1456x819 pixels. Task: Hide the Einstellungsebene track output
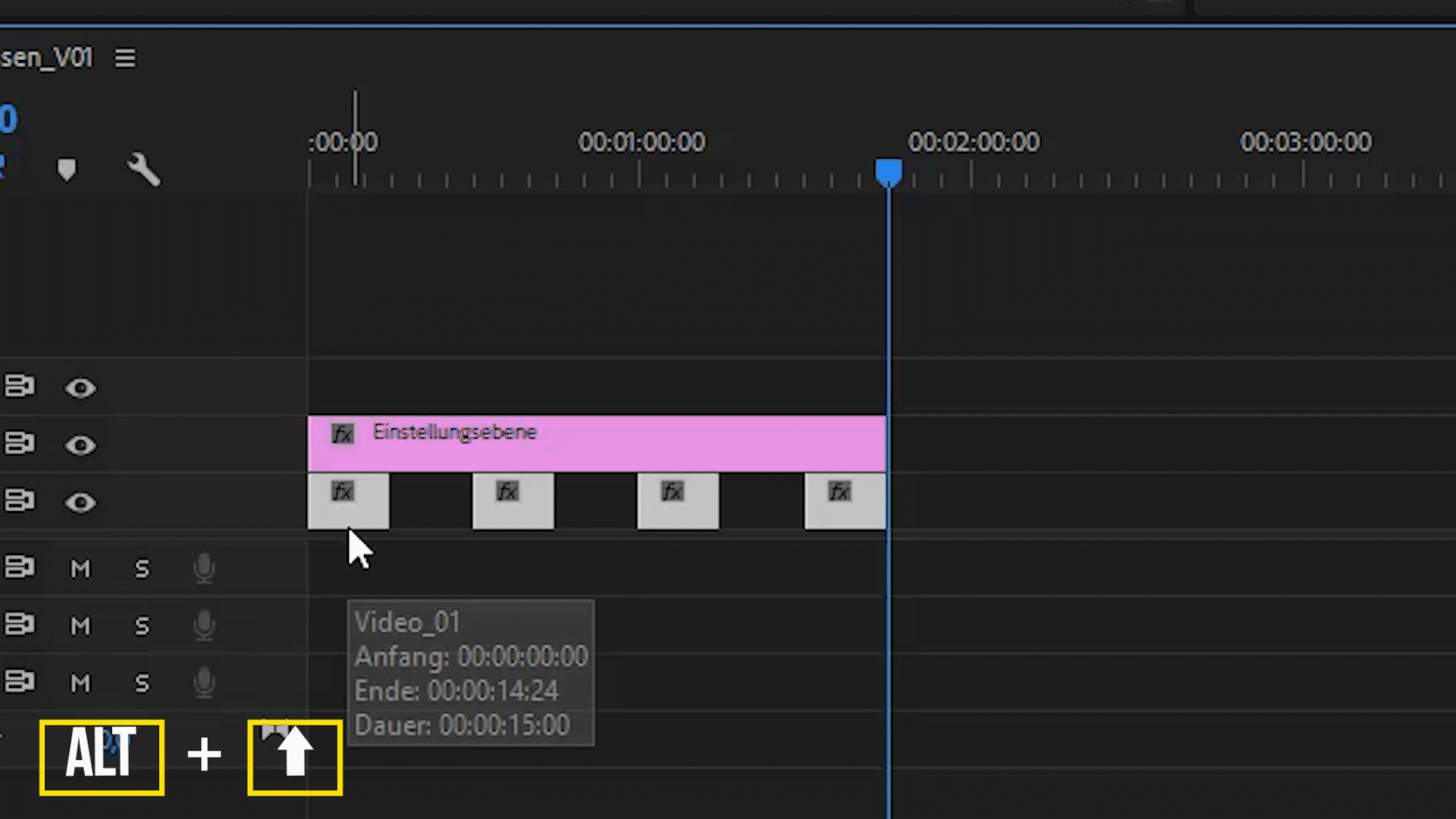80,445
